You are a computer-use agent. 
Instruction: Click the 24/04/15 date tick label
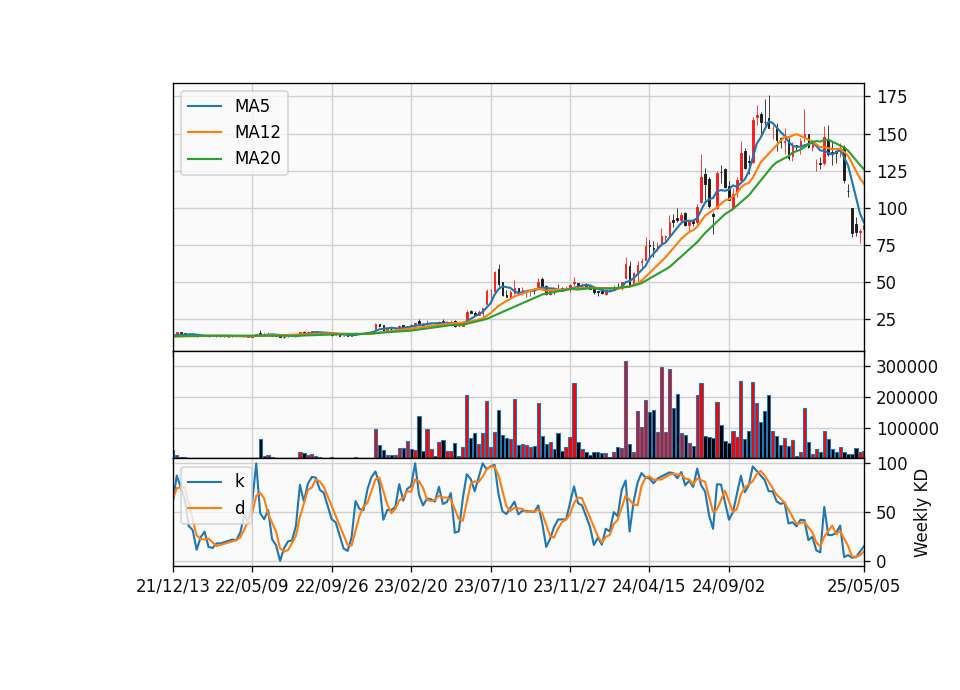coord(648,586)
